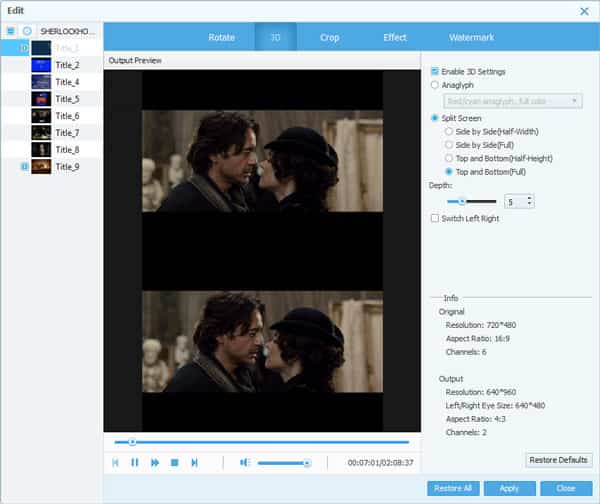Open the Rotate tab
The image size is (600, 504).
click(x=221, y=38)
